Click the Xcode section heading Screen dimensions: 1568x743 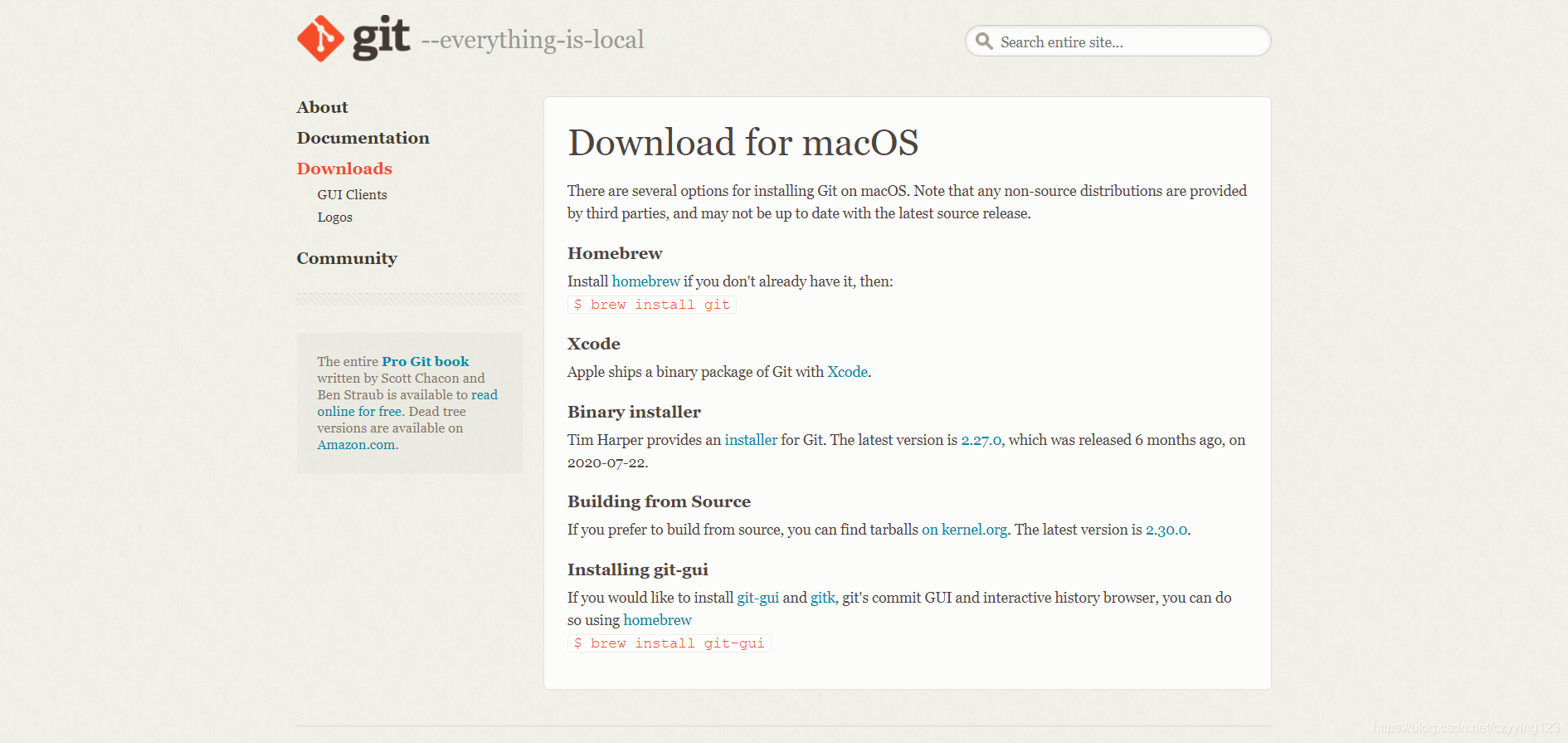click(594, 344)
